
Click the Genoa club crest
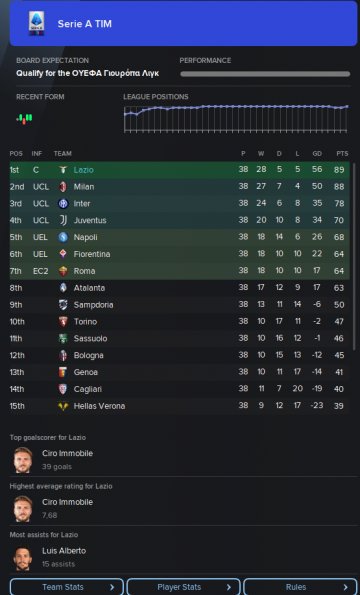point(63,372)
